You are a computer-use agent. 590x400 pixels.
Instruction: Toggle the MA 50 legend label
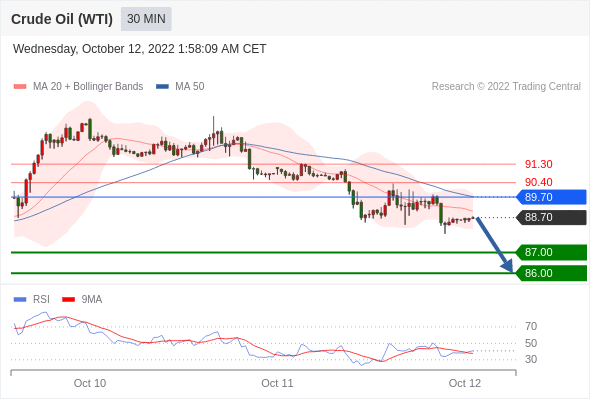(x=190, y=87)
